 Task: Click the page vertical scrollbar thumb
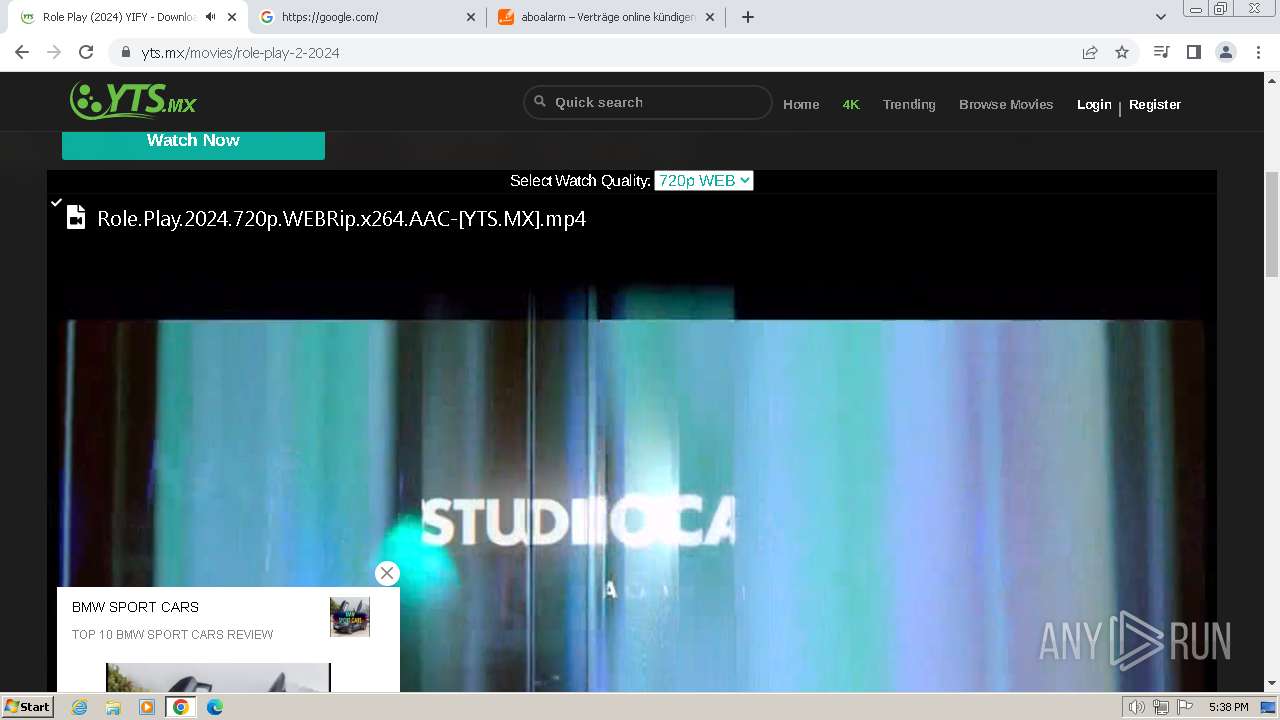[1272, 223]
